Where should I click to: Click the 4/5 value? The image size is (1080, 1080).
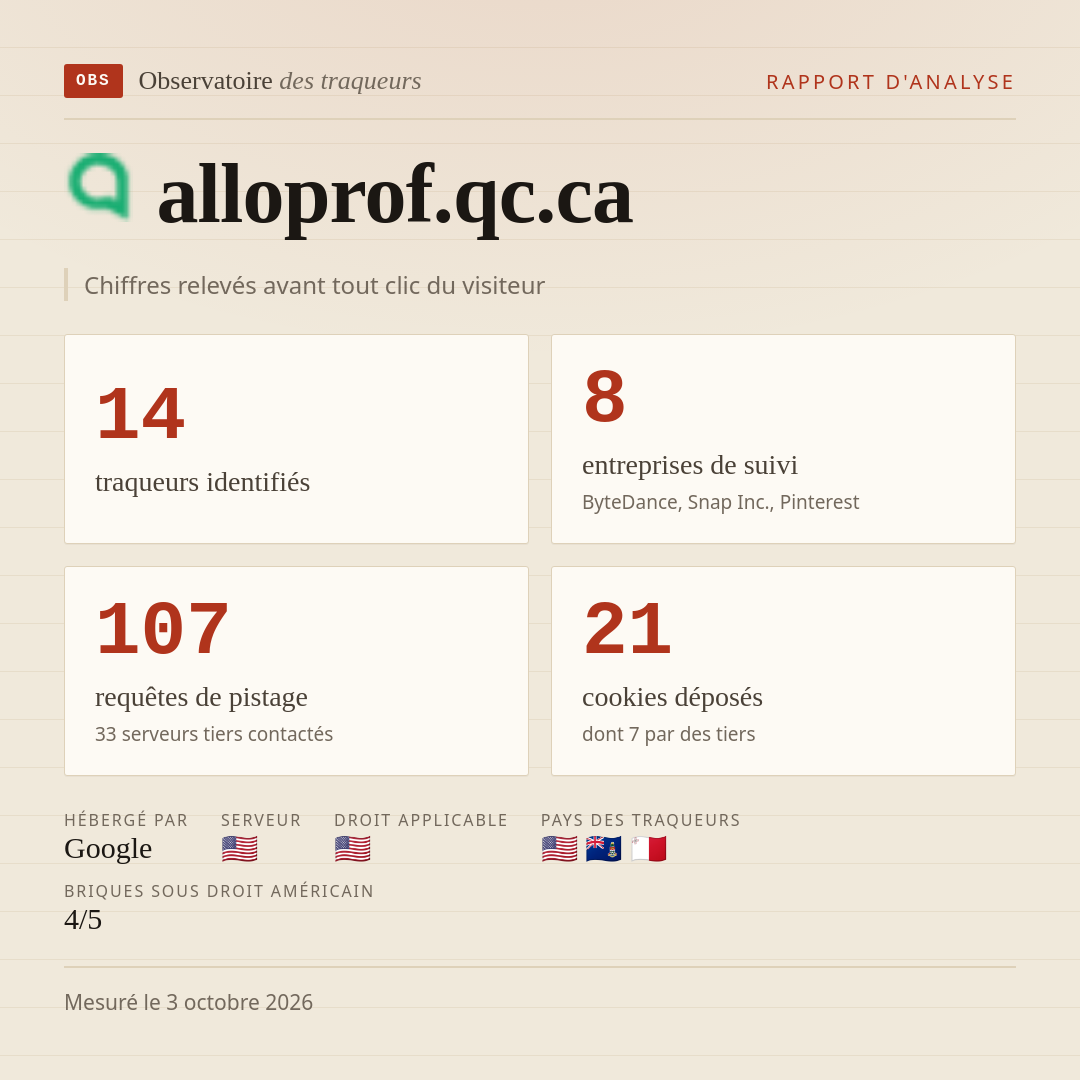click(83, 920)
